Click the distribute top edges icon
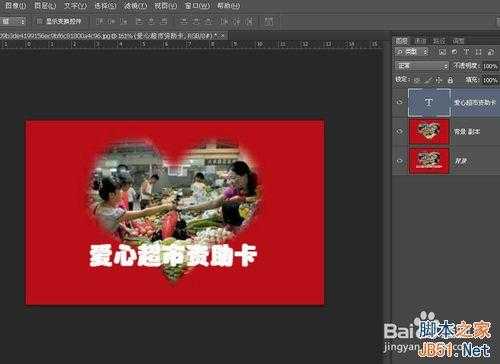 184,21
